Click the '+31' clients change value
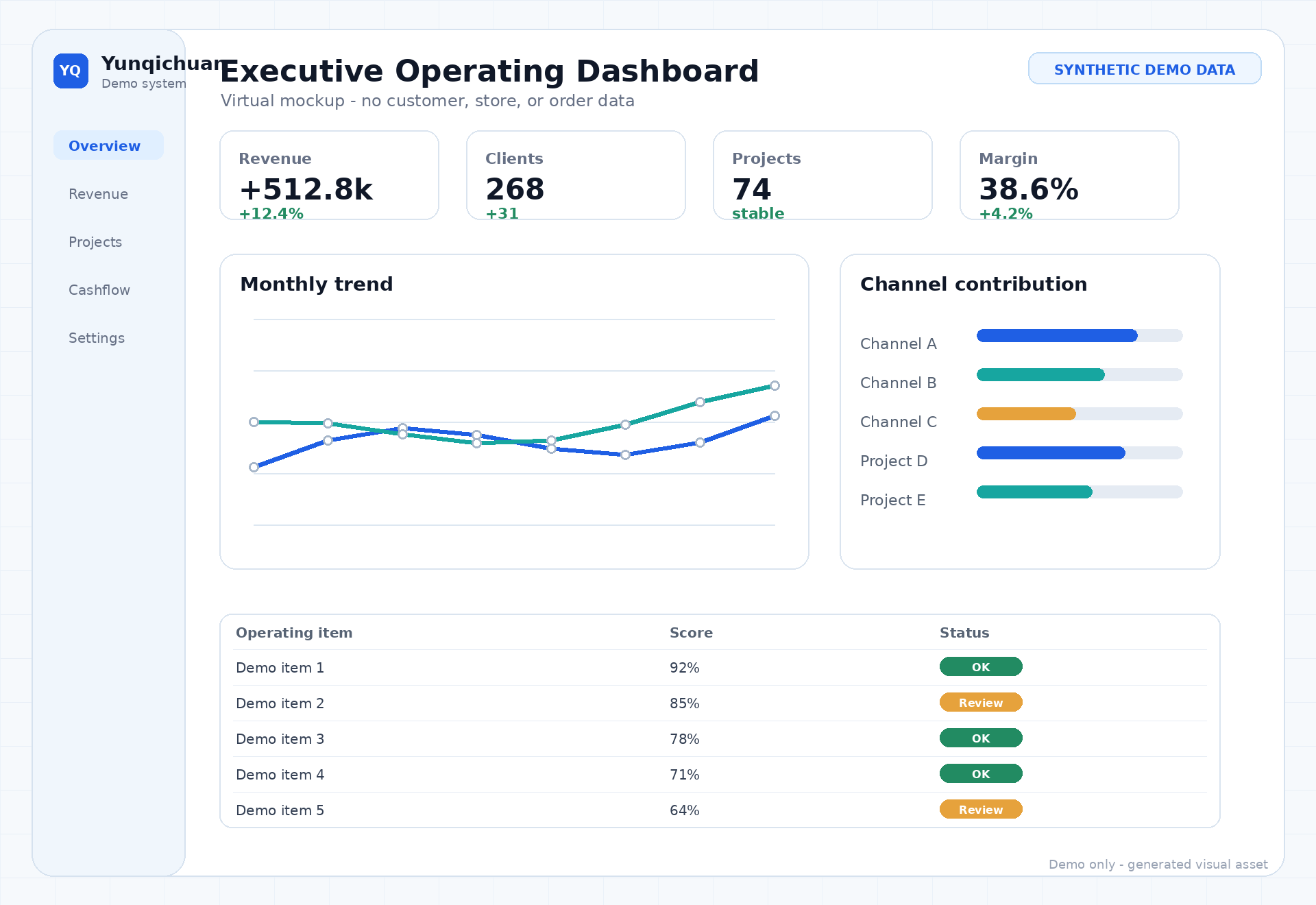The height and width of the screenshot is (905, 1316). point(502,213)
